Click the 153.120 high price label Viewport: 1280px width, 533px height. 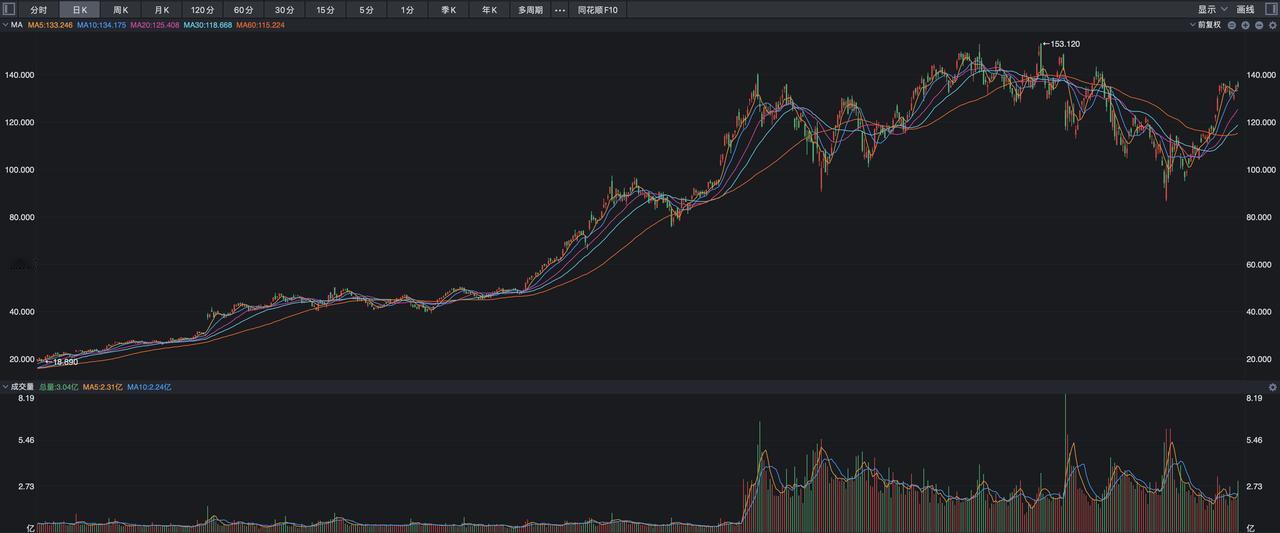click(x=1065, y=44)
